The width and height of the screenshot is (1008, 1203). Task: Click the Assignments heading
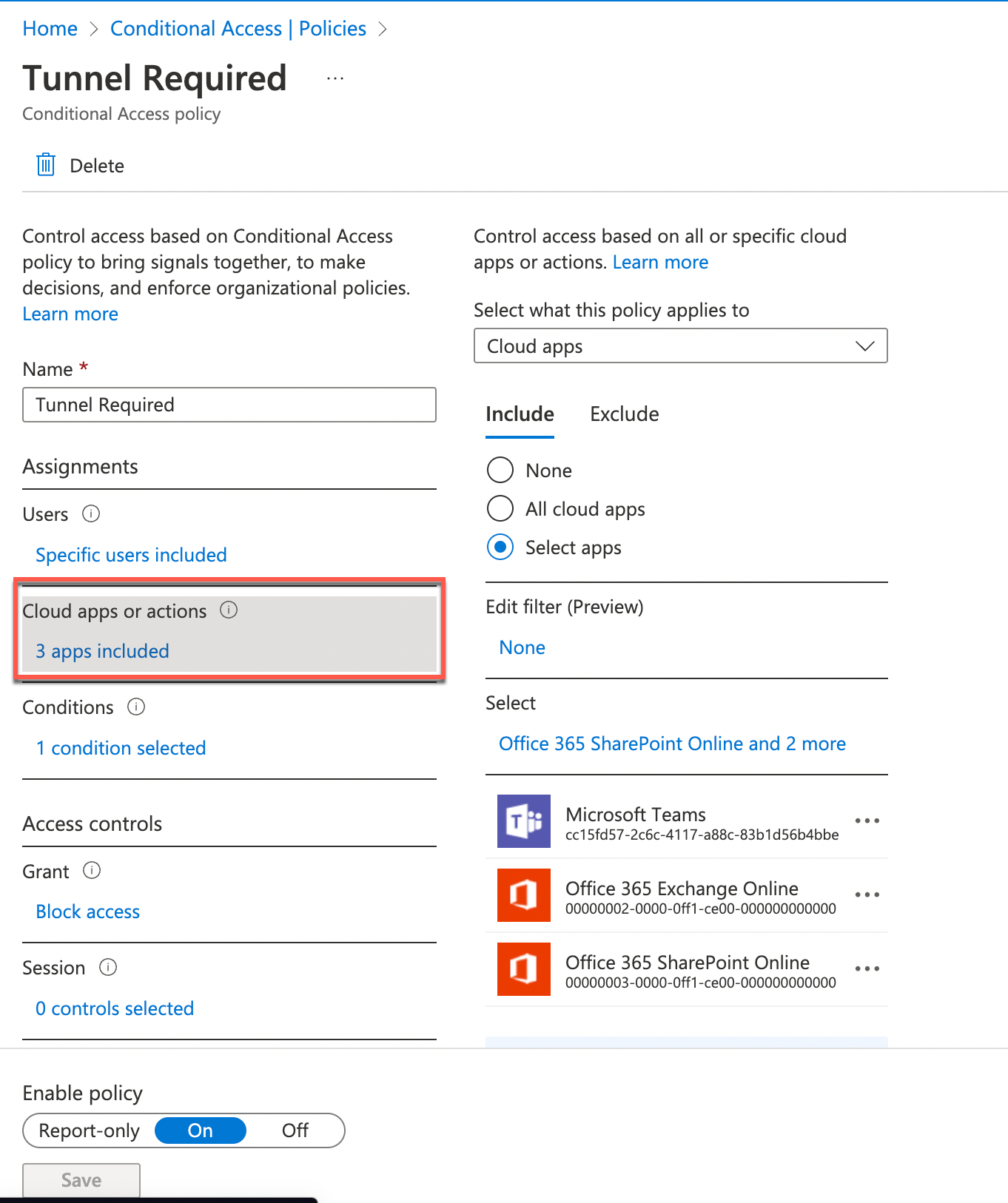click(81, 466)
